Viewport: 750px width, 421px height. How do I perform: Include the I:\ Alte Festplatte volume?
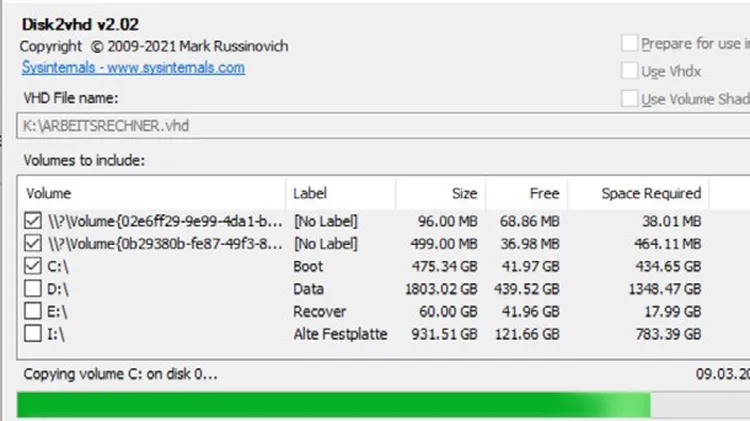(33, 333)
